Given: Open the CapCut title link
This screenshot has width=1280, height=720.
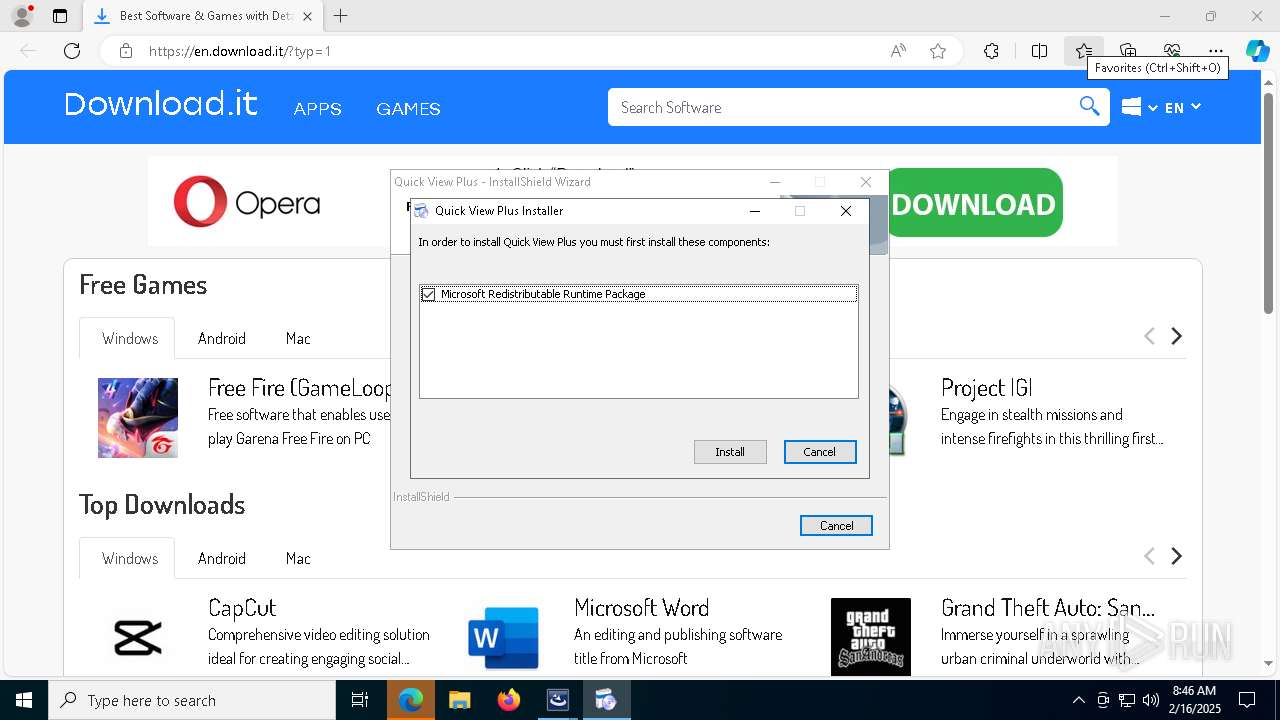Looking at the screenshot, I should point(242,607).
